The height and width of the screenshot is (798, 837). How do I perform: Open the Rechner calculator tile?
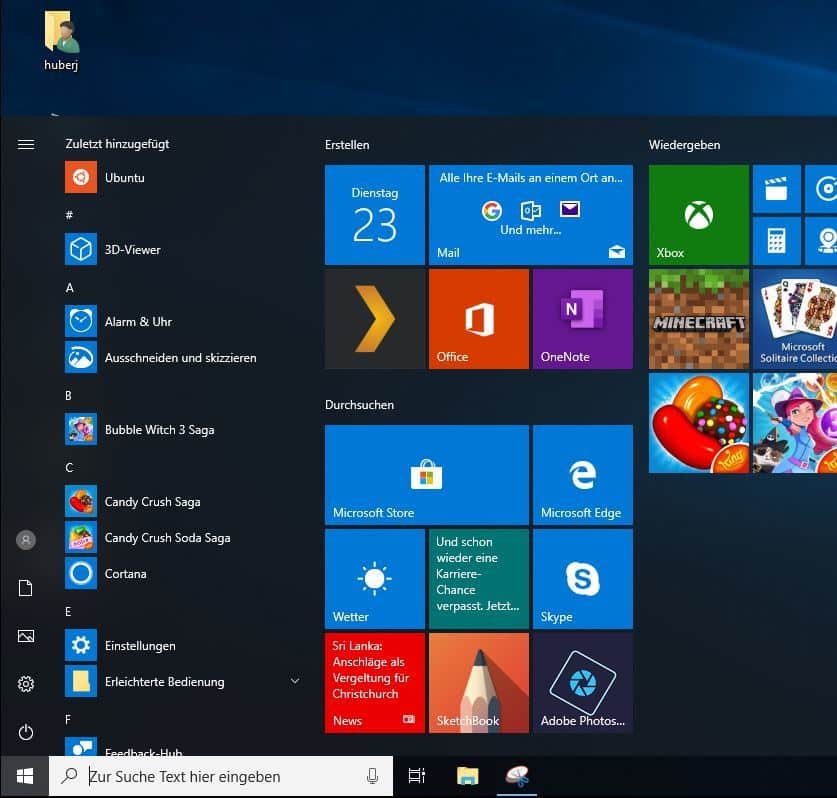(777, 241)
